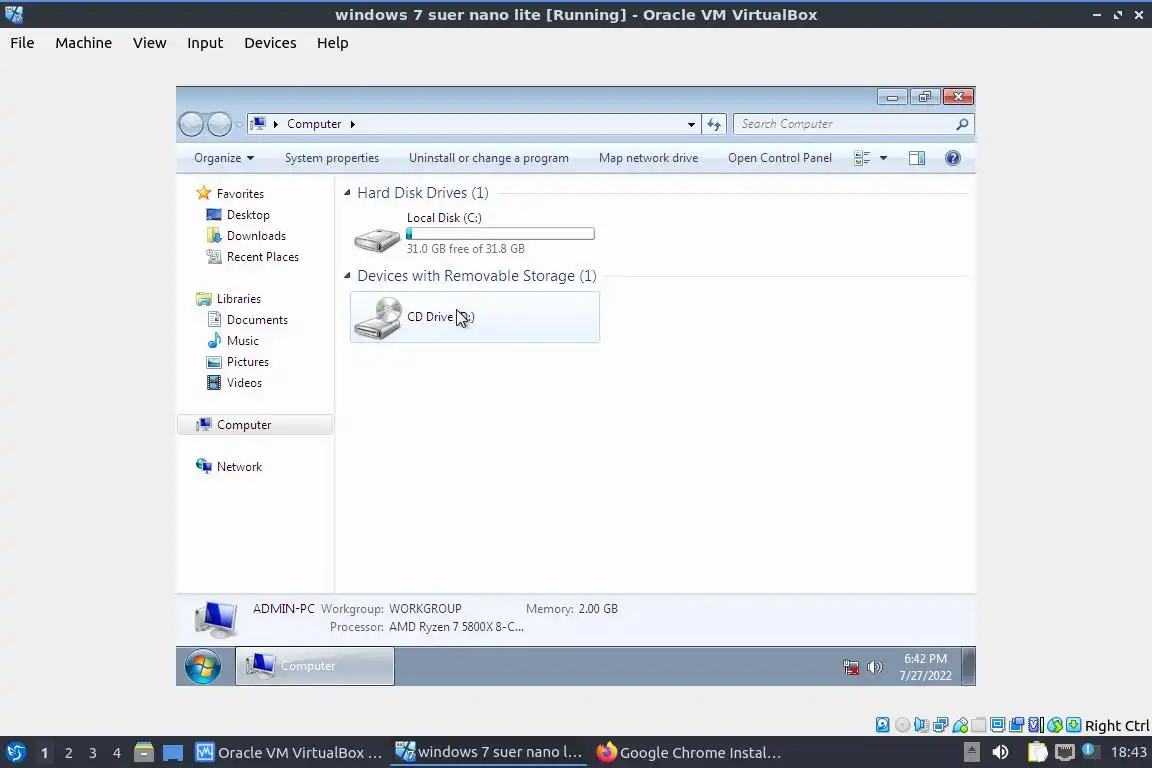The image size is (1152, 768).
Task: Open host file manager panel icon
Action: (144, 752)
